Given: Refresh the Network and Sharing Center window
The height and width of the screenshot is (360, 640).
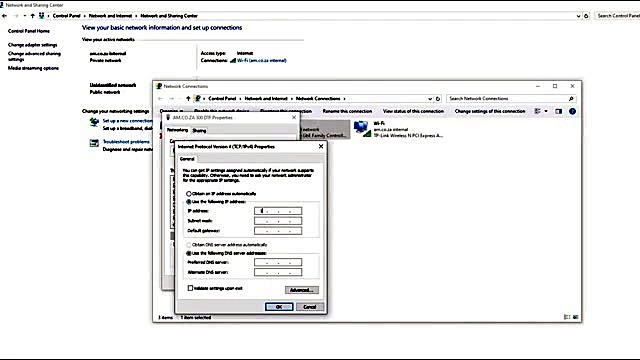Looking at the screenshot, I should (x=586, y=16).
